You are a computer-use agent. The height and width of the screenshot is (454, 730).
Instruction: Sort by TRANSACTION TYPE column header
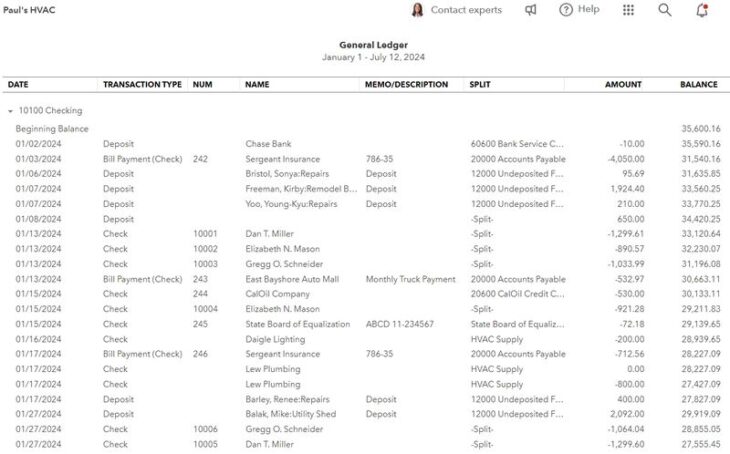(x=142, y=84)
